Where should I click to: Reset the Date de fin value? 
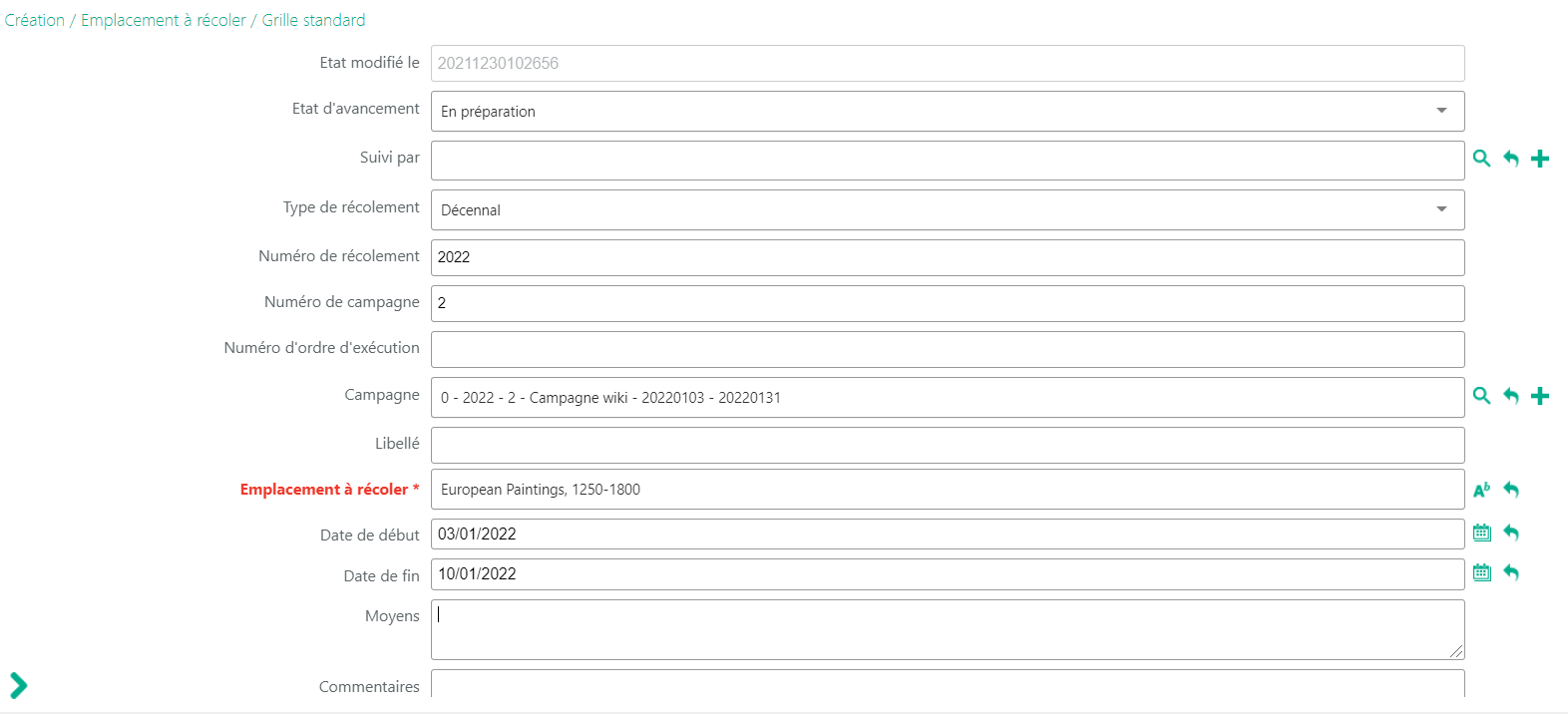[1511, 572]
